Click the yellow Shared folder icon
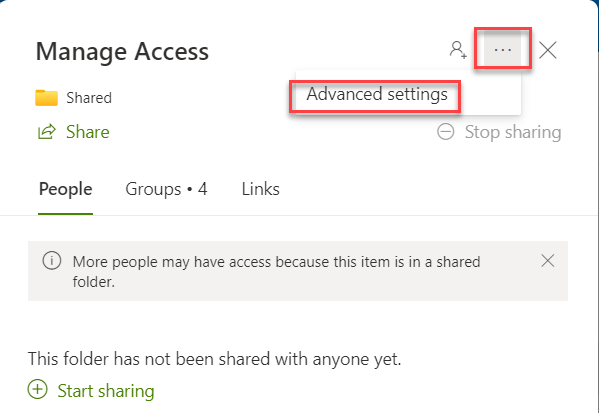The width and height of the screenshot is (599, 413). [46, 98]
